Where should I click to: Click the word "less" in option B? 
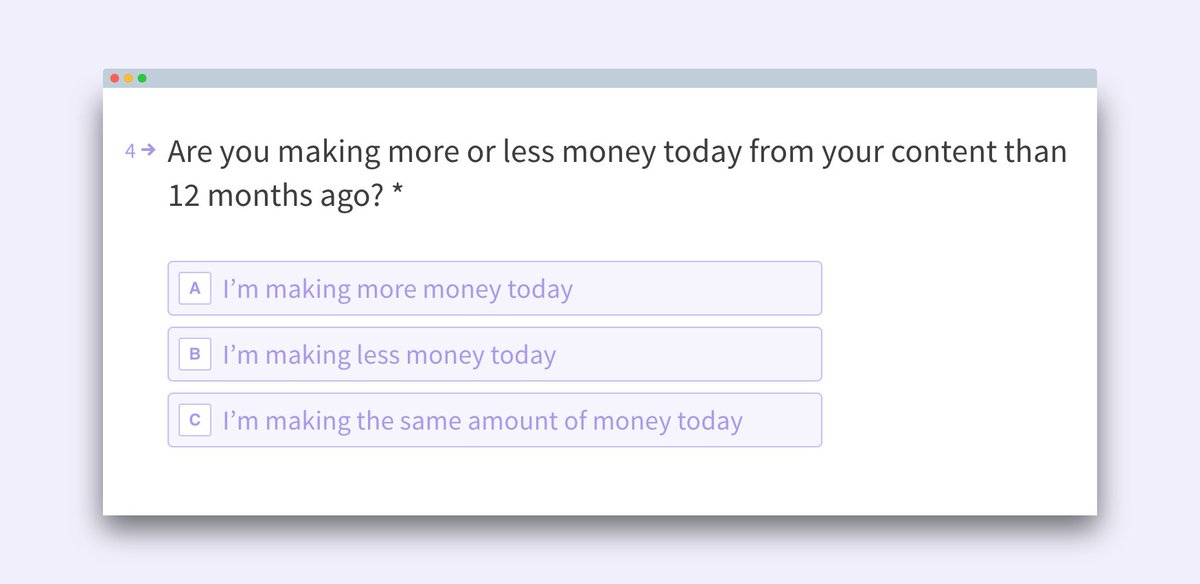pos(379,356)
